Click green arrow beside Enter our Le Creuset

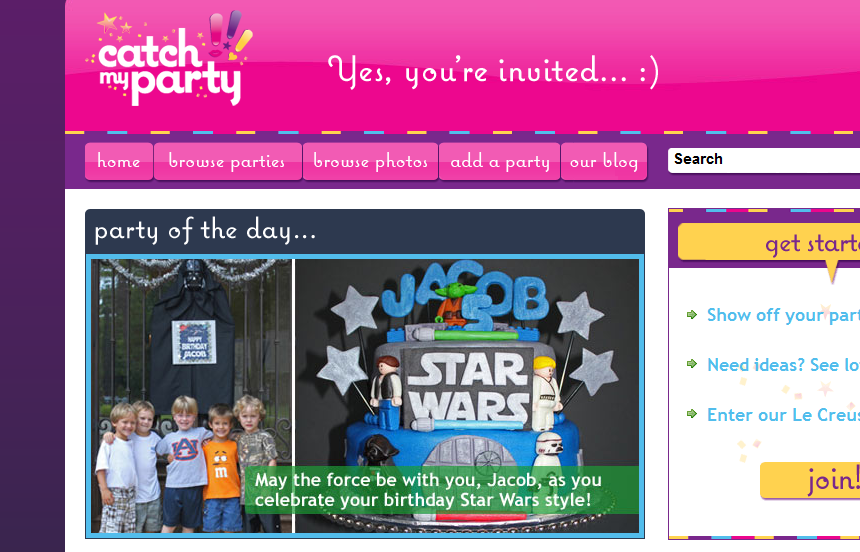[692, 413]
